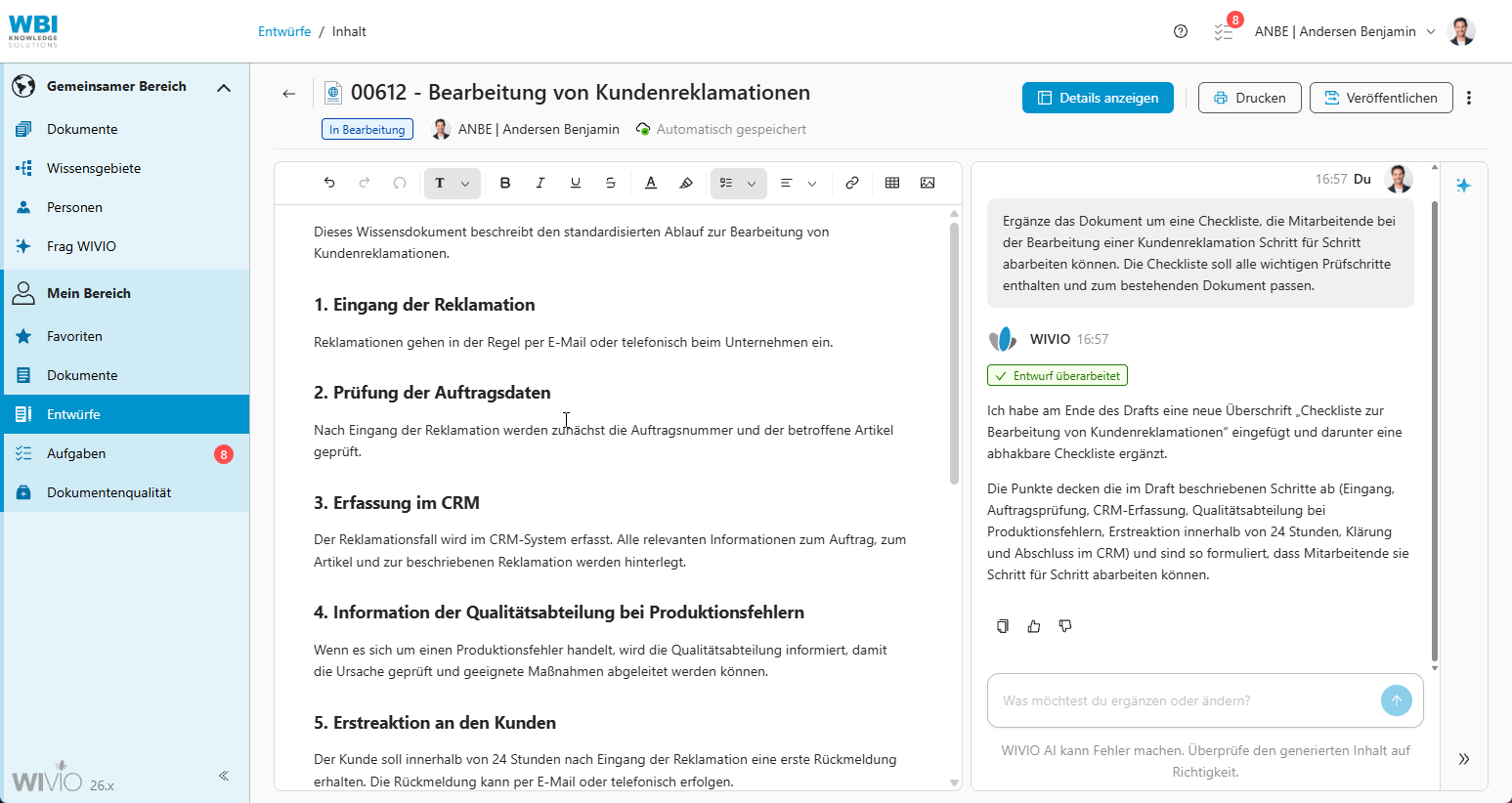The width and height of the screenshot is (1512, 803).
Task: Click the profile avatar in the header
Action: tap(1461, 31)
